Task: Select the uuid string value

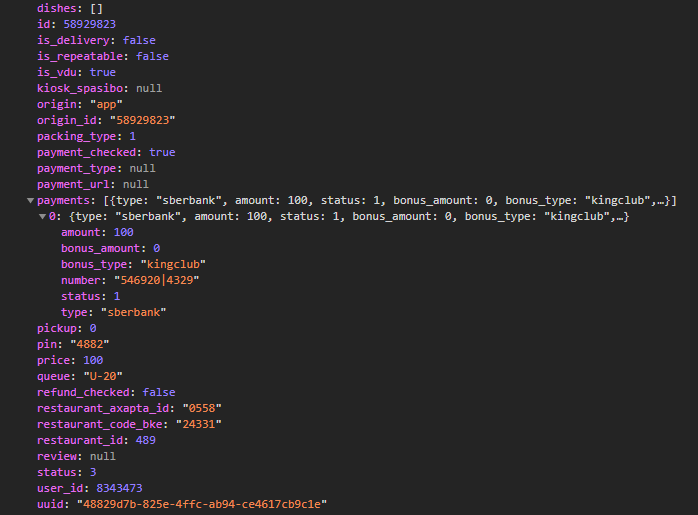Action: [x=201, y=504]
